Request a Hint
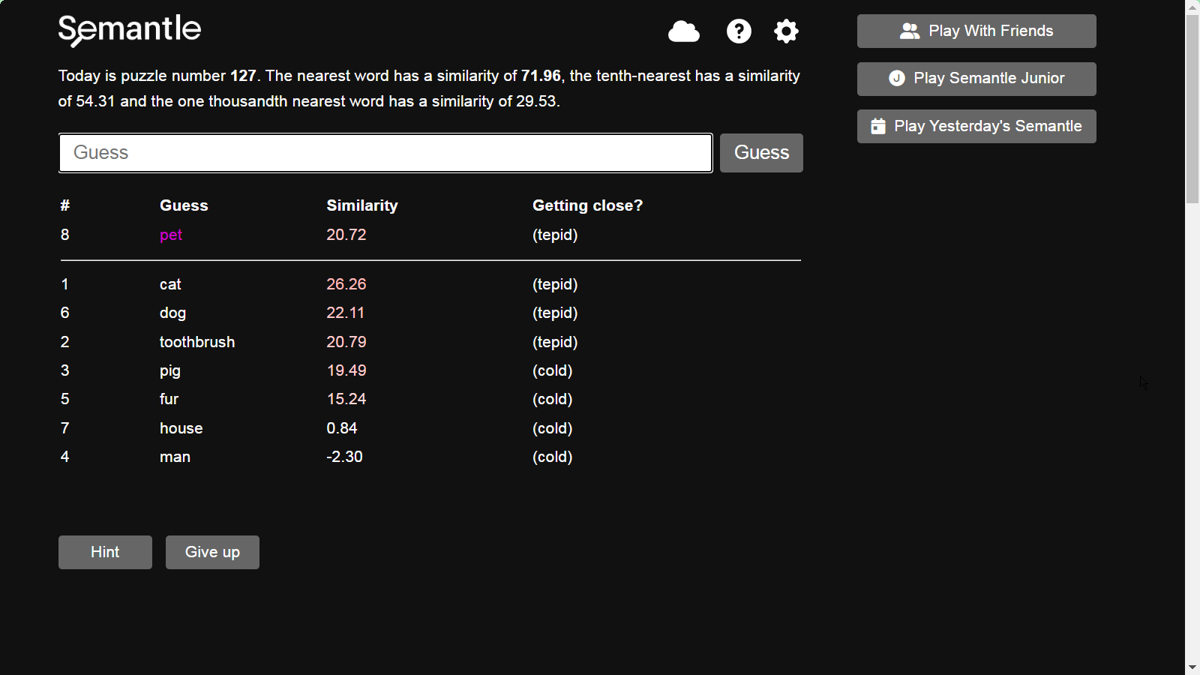 pyautogui.click(x=104, y=551)
